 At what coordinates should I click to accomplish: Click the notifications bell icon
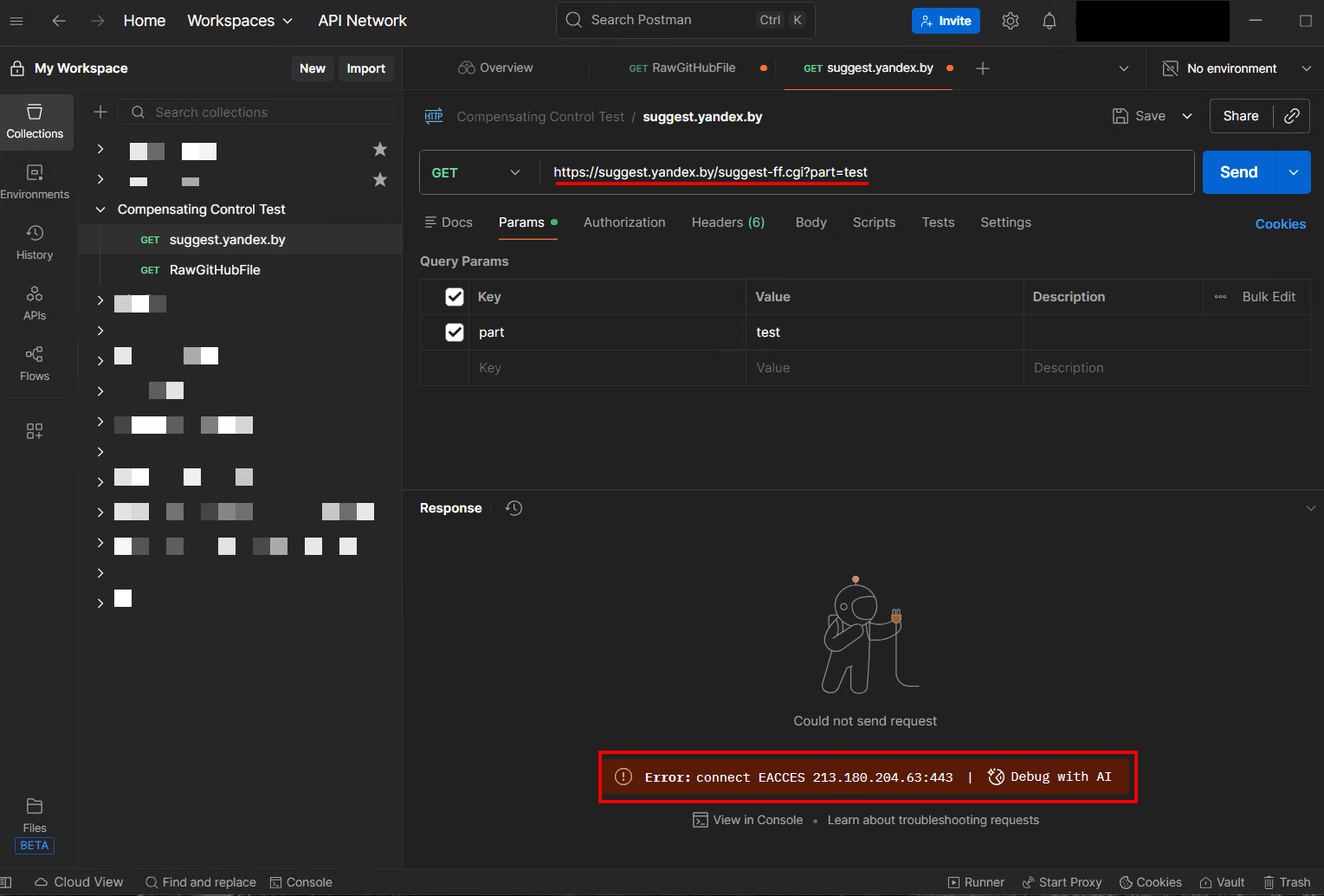[x=1049, y=21]
